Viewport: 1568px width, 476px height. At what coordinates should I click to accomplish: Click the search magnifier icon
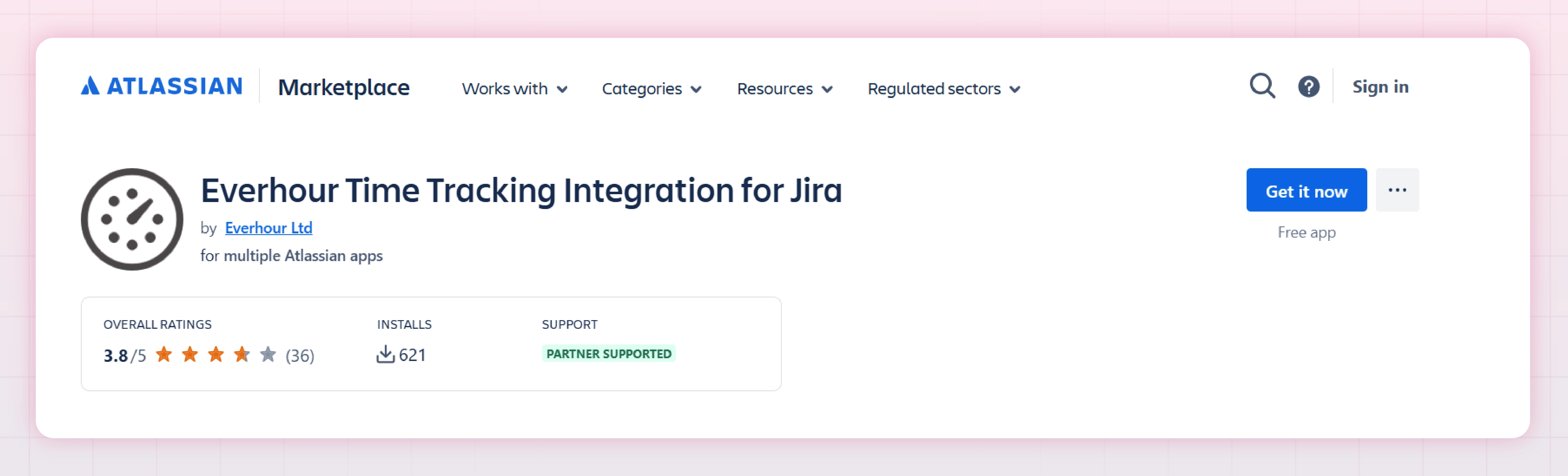[1263, 86]
